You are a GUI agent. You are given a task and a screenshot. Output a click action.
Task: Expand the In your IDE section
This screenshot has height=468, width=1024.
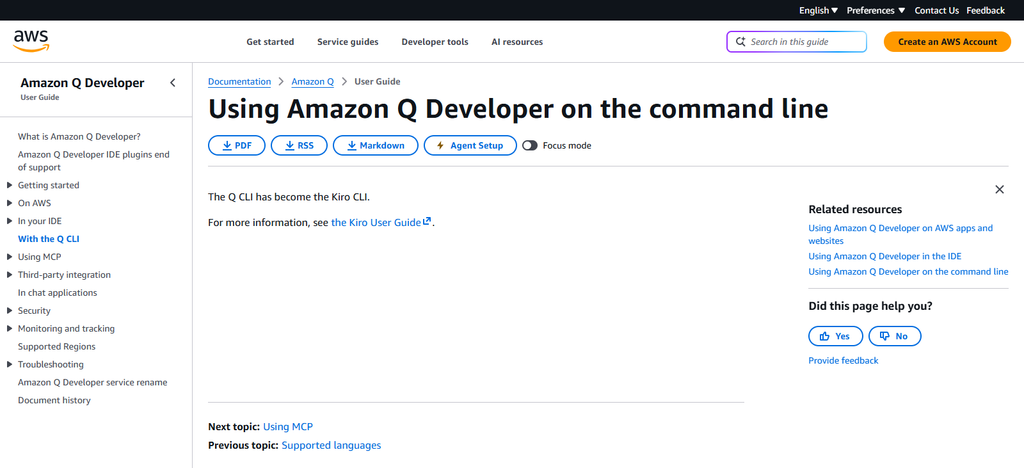(10, 221)
